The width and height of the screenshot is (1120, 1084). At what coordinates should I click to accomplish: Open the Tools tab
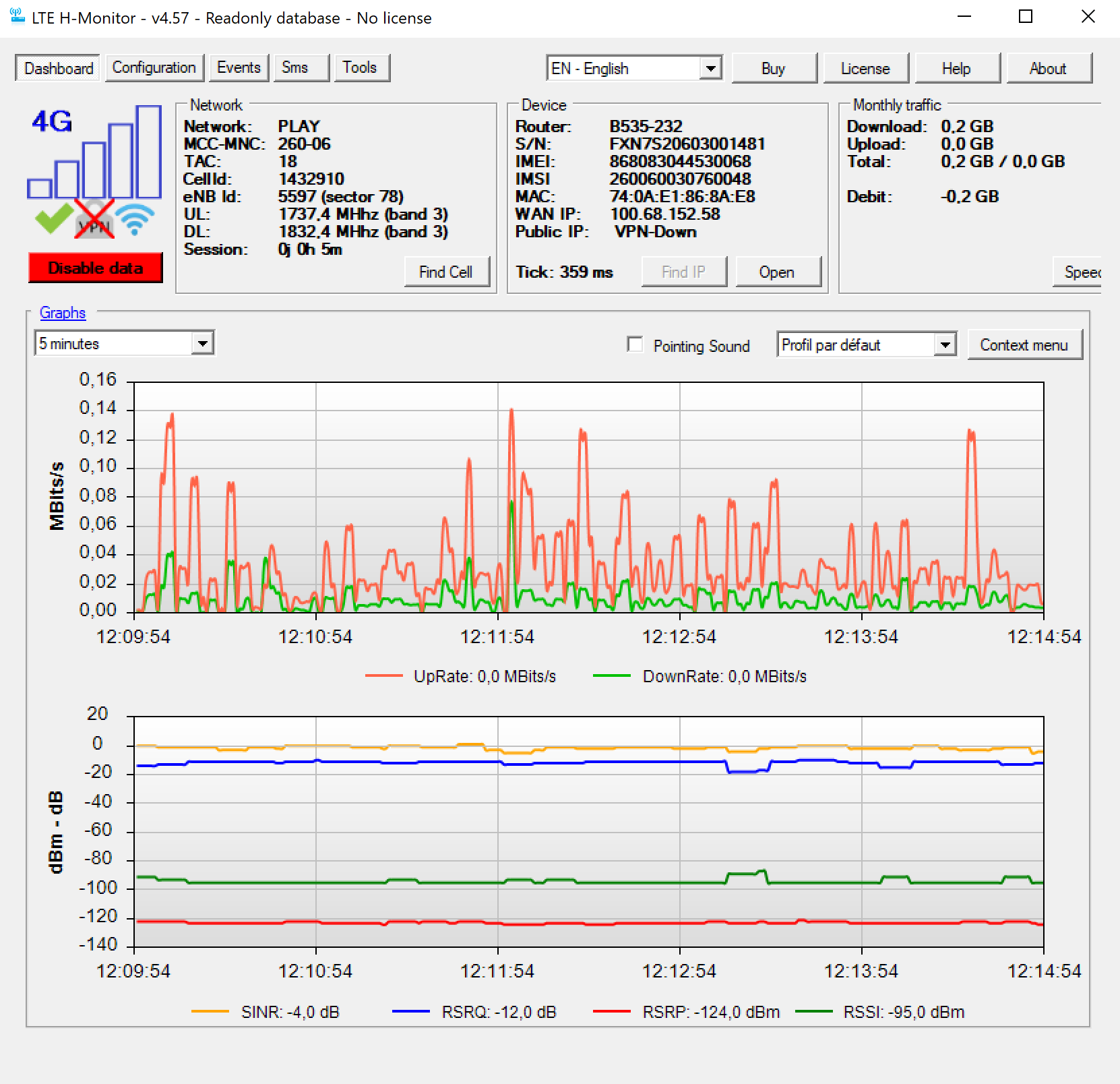coord(362,67)
